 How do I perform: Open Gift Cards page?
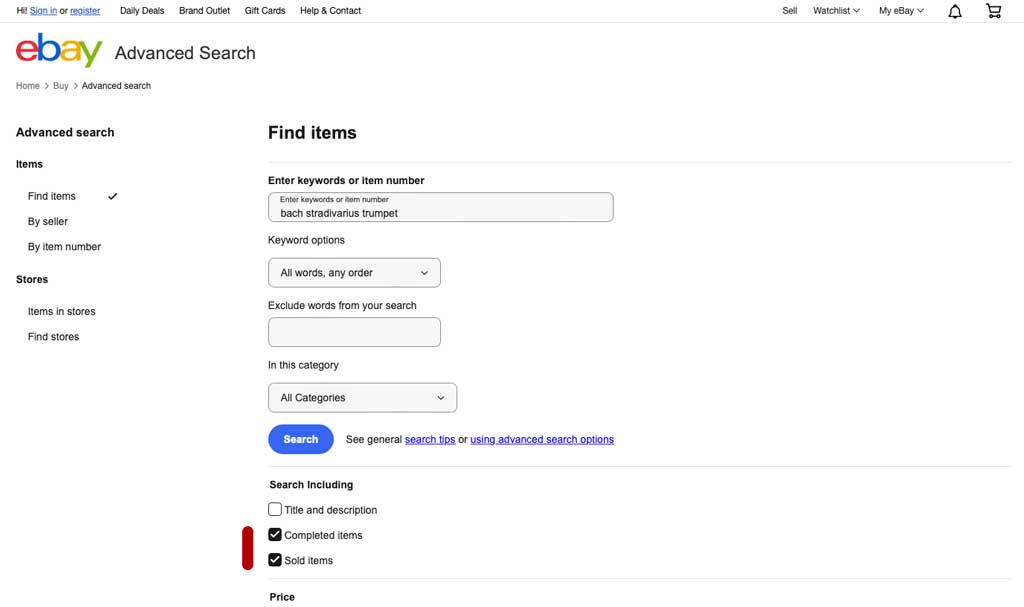pyautogui.click(x=265, y=11)
